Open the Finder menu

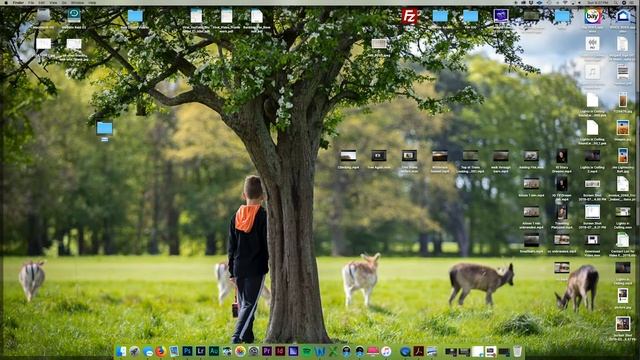(x=18, y=2)
